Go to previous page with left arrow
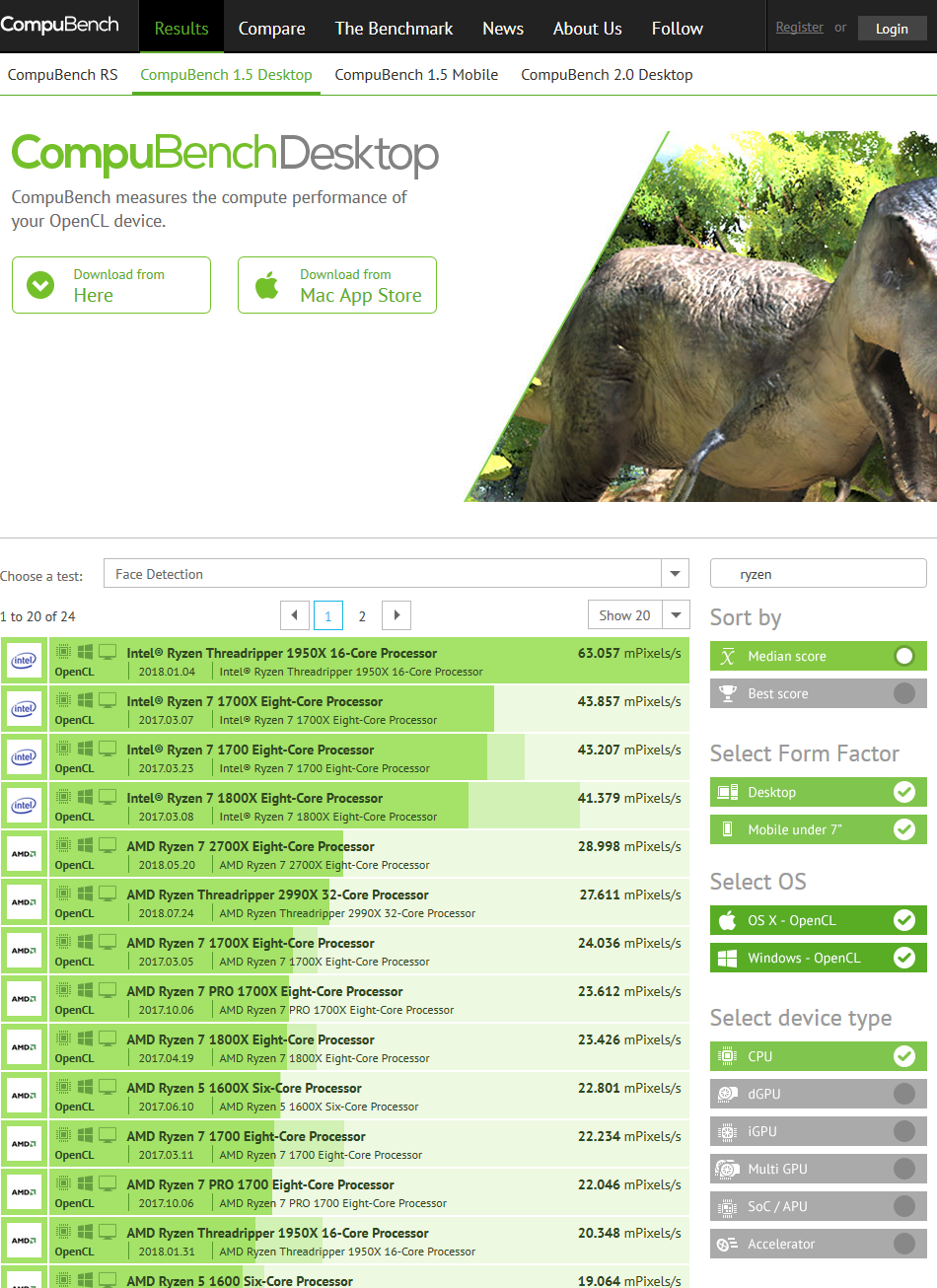Screen dimensions: 937x1288 (295, 615)
